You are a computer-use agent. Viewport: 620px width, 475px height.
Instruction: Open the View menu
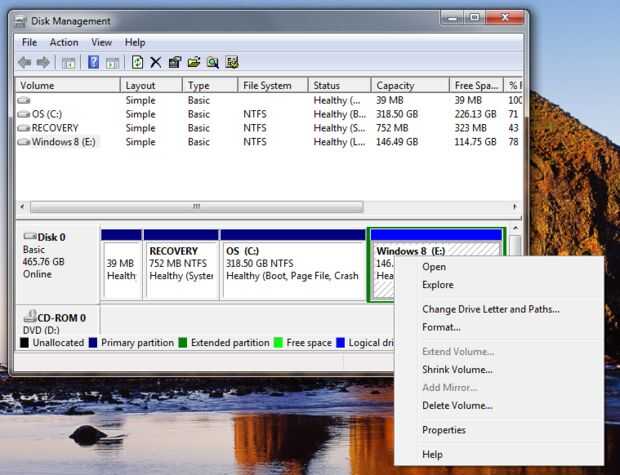pos(102,43)
